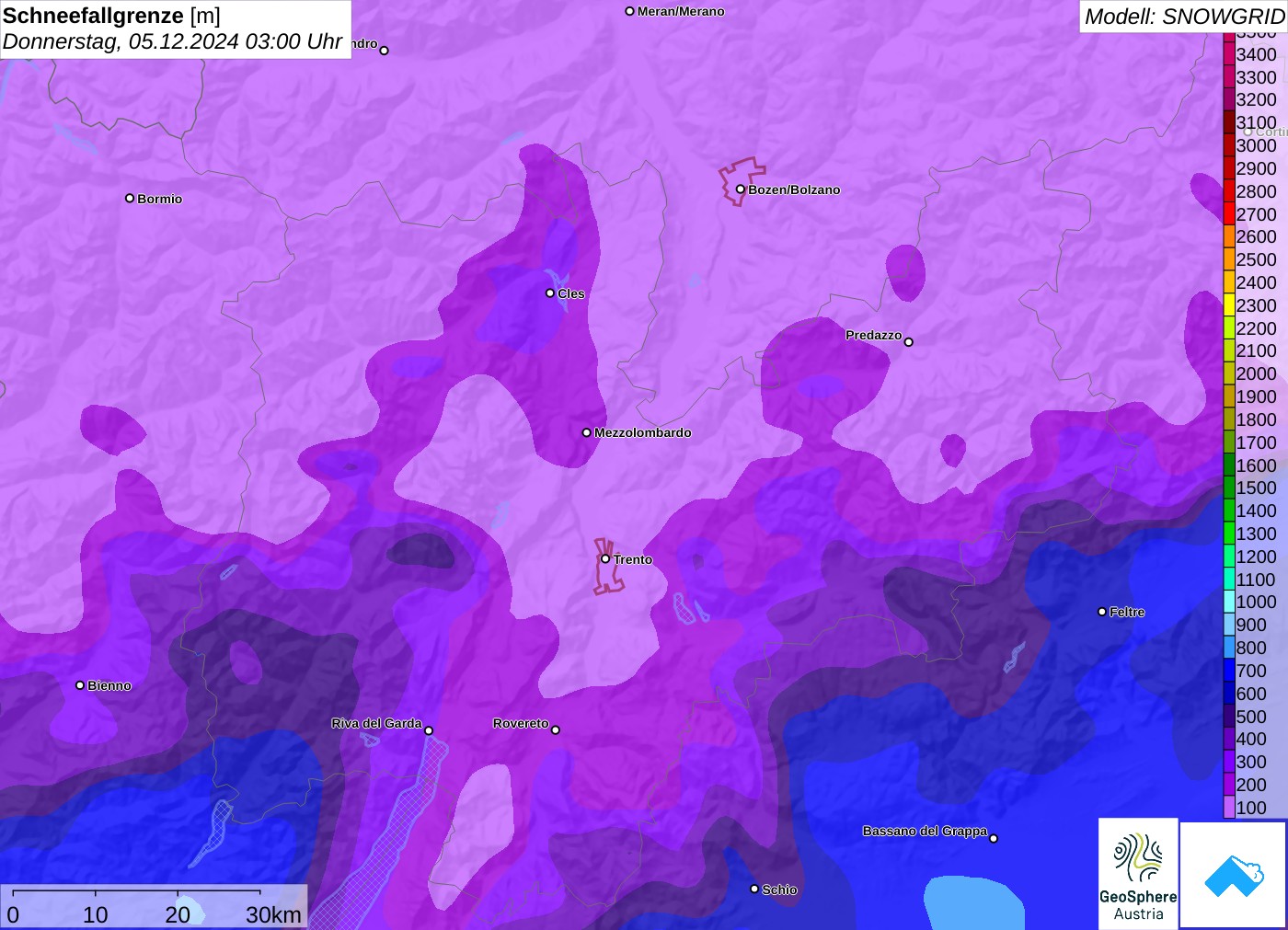The width and height of the screenshot is (1288, 930).
Task: Click the Schneefallgrenze [m] title
Action: click(111, 16)
